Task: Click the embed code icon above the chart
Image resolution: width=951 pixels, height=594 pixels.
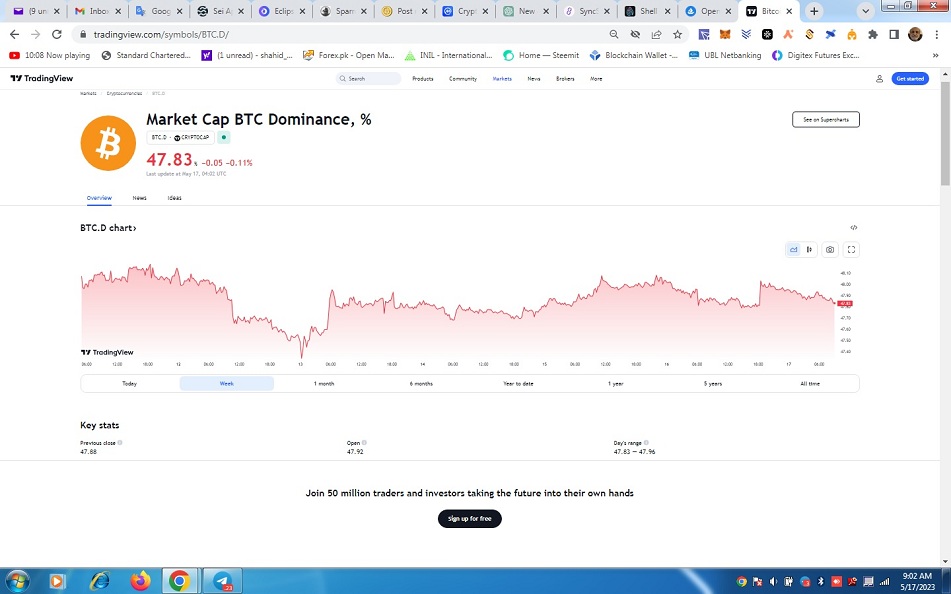Action: click(853, 228)
